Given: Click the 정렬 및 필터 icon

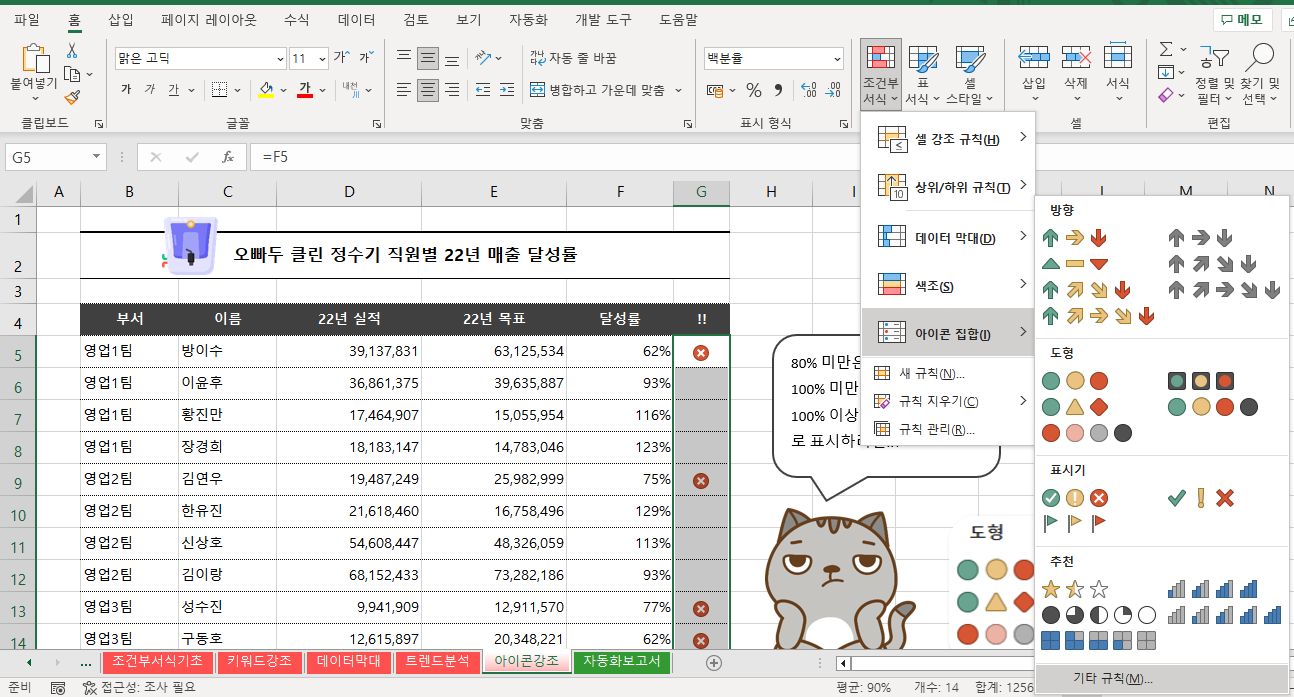Looking at the screenshot, I should click(1214, 57).
